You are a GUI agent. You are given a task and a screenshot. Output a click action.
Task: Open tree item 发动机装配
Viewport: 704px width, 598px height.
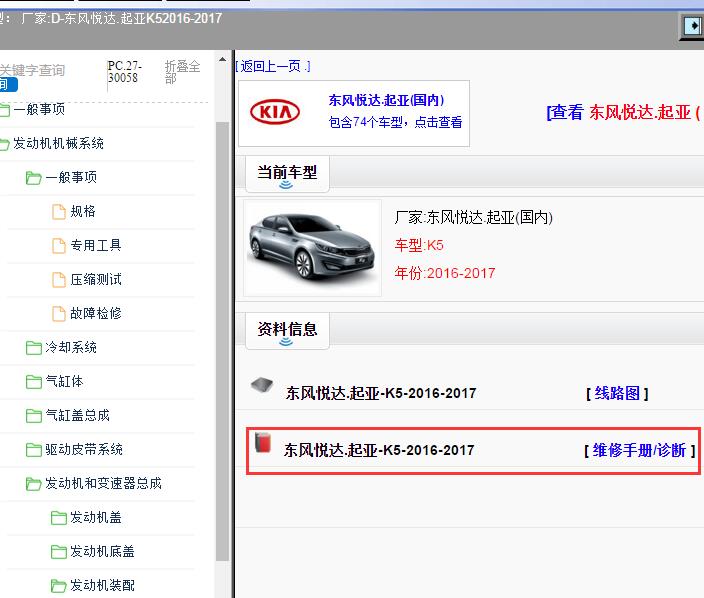(x=102, y=586)
